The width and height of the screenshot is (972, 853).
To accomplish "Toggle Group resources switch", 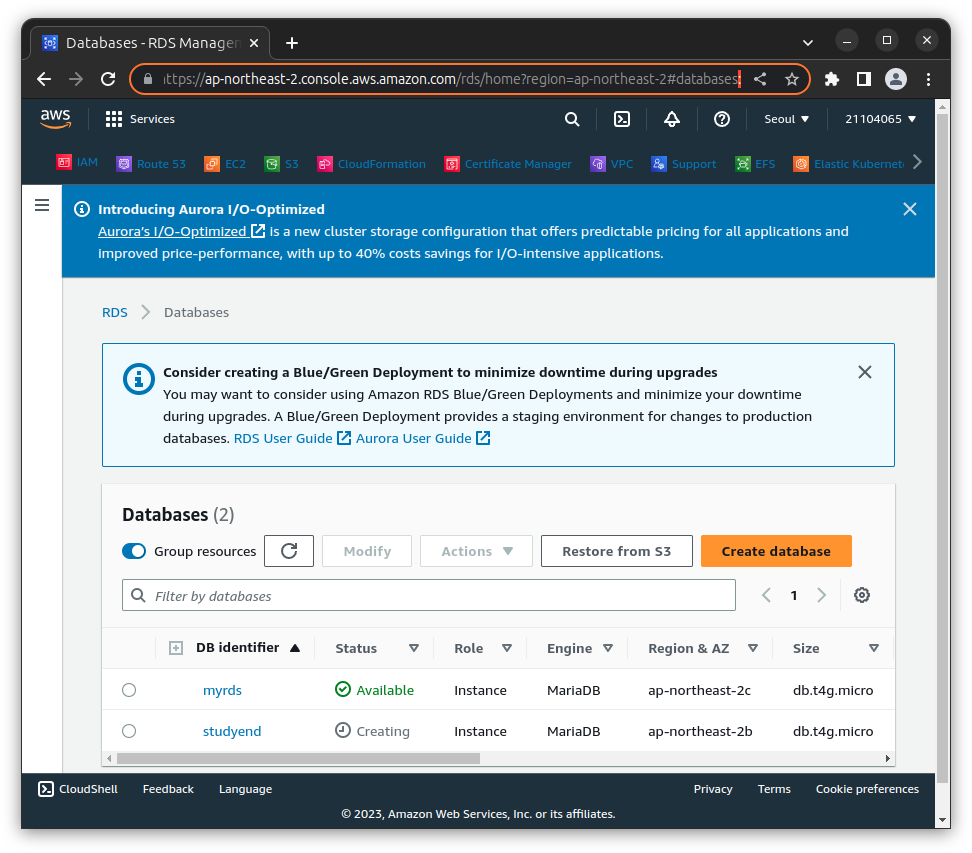I will pyautogui.click(x=134, y=551).
